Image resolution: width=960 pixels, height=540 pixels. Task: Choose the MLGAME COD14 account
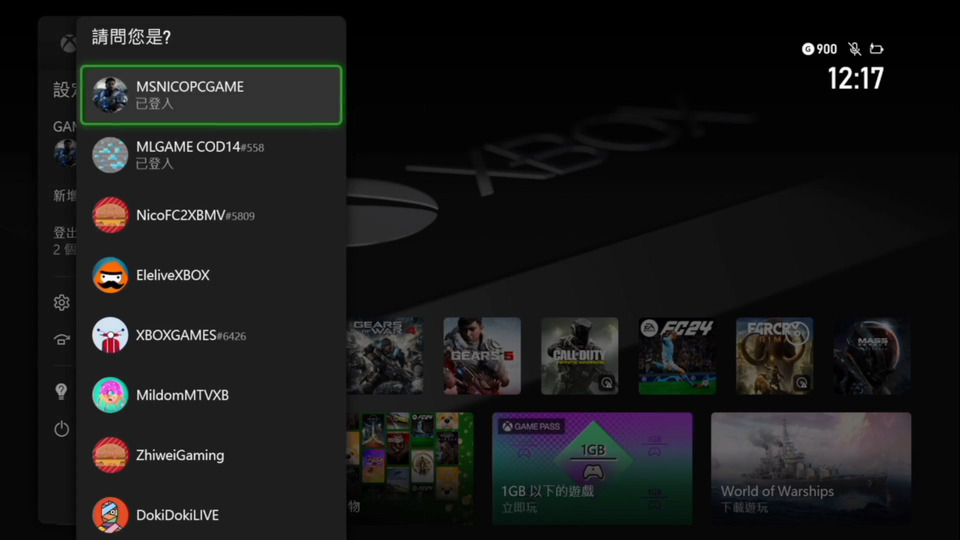pyautogui.click(x=211, y=155)
